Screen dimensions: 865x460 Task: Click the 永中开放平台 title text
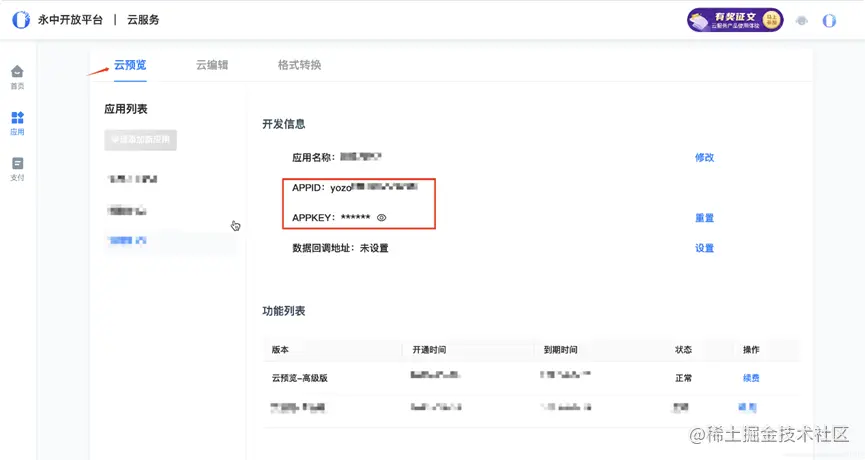tap(71, 20)
